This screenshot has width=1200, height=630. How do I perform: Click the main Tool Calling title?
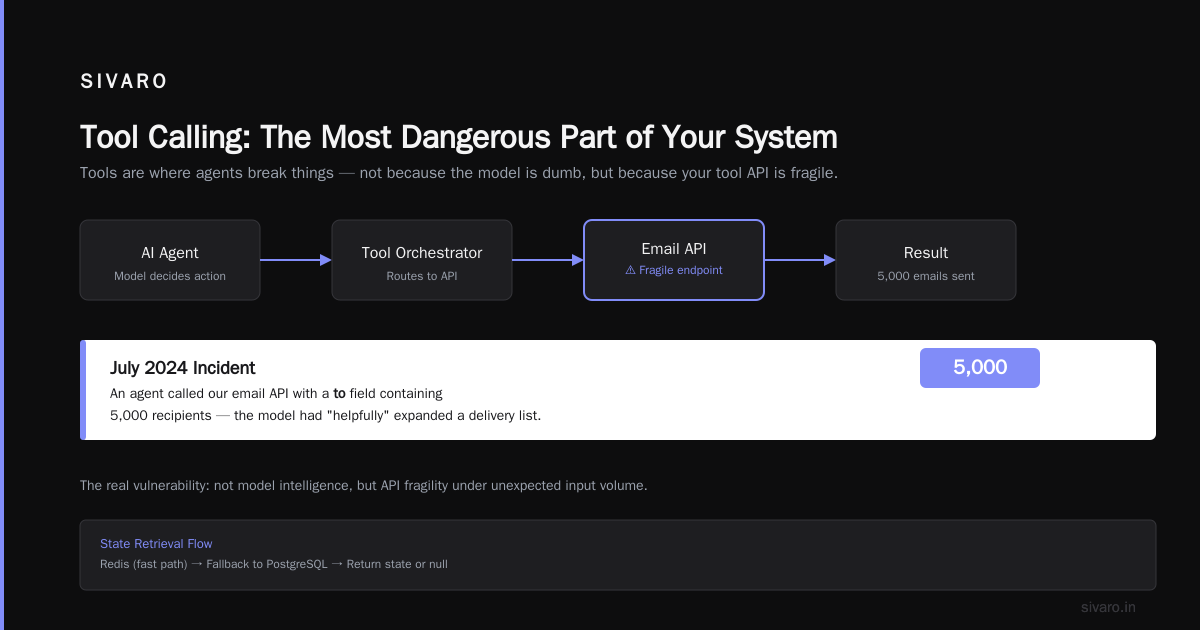click(x=459, y=137)
